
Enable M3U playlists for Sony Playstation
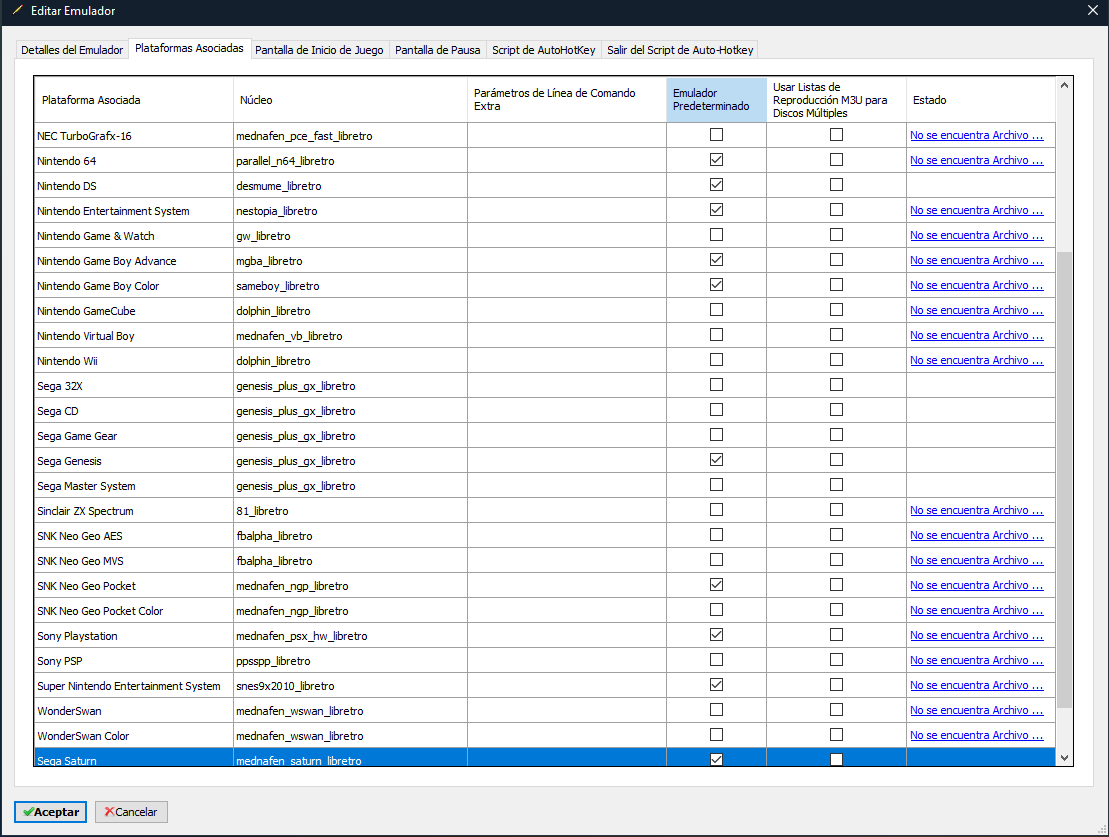(837, 635)
